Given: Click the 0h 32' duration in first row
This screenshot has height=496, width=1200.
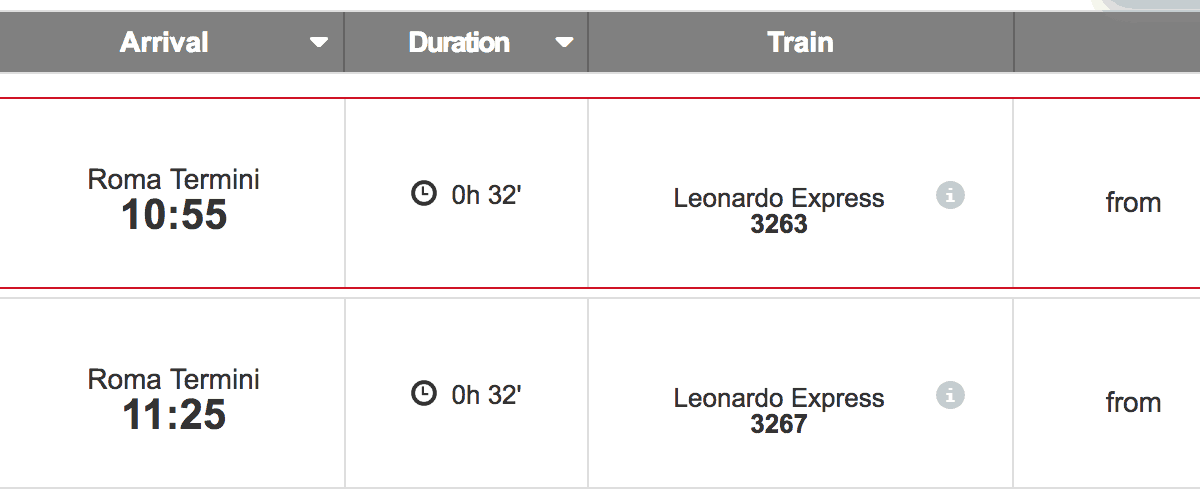Looking at the screenshot, I should [487, 195].
